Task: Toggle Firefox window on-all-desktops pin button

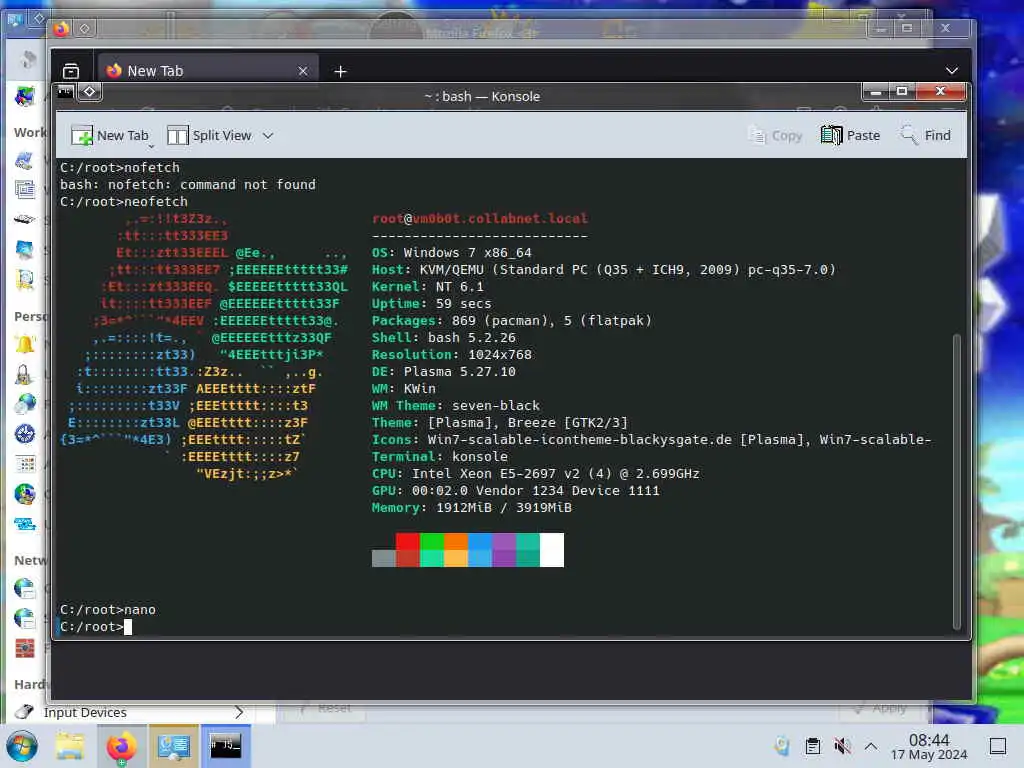Action: coord(84,29)
